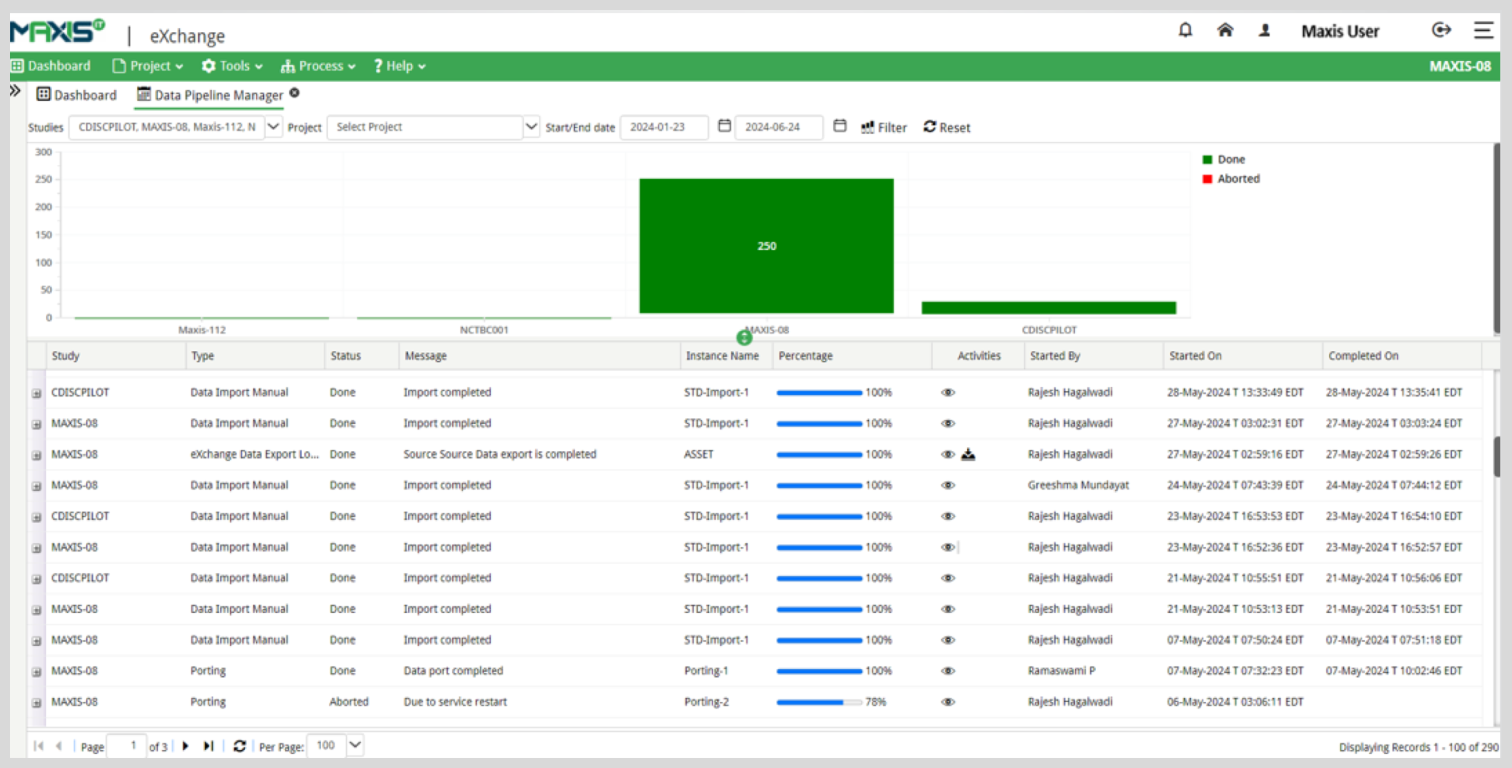1512x768 pixels.
Task: Click refresh icon in pagination bar
Action: pos(239,746)
